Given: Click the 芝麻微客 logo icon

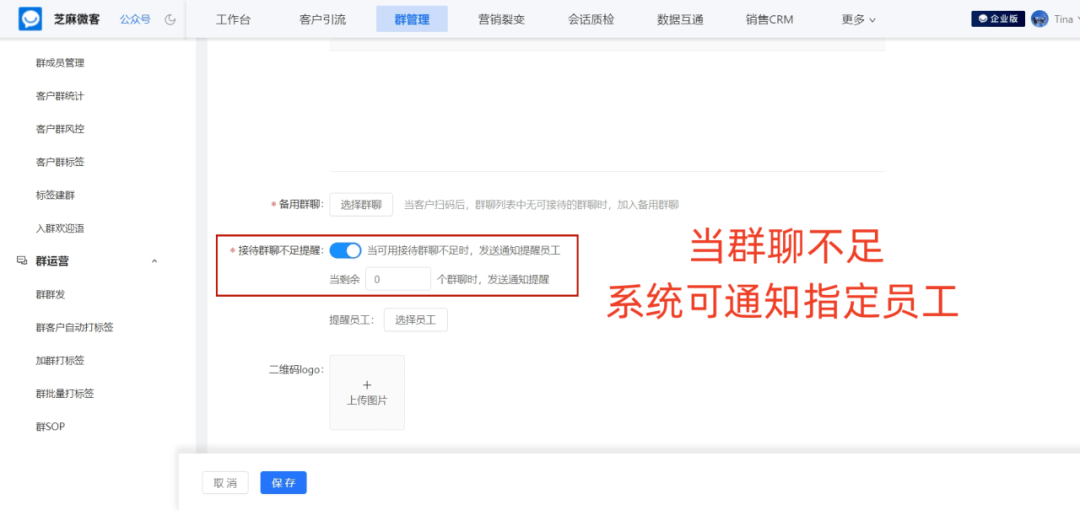Looking at the screenshot, I should tap(30, 19).
